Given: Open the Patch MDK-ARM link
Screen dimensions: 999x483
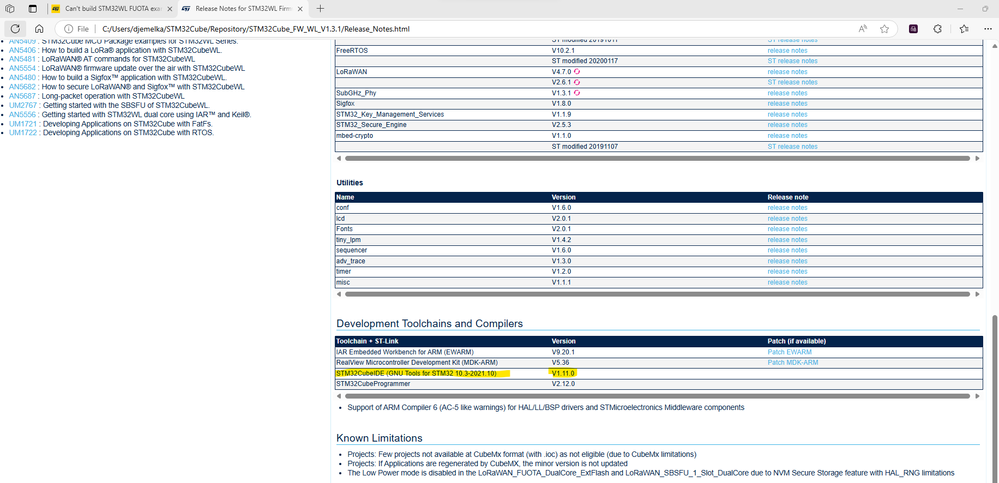Looking at the screenshot, I should 793,363.
